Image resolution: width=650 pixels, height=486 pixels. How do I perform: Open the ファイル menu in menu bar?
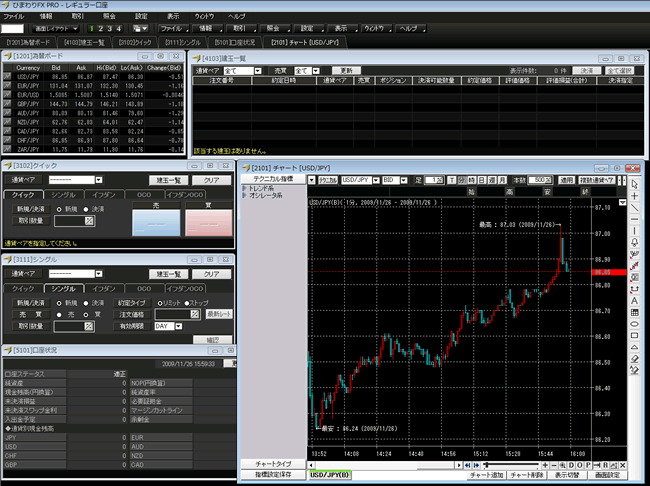13,17
